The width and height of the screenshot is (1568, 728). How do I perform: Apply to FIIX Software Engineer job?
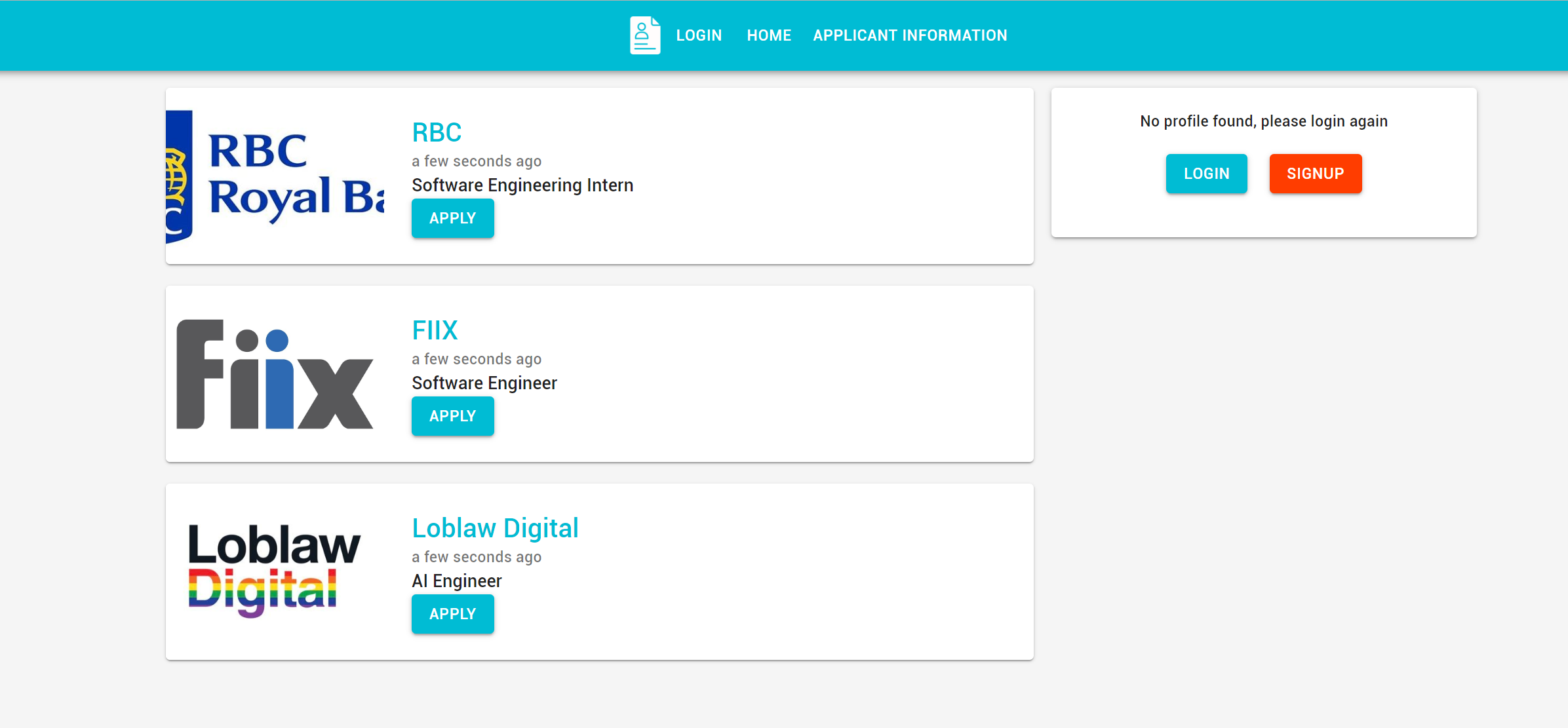tap(452, 416)
